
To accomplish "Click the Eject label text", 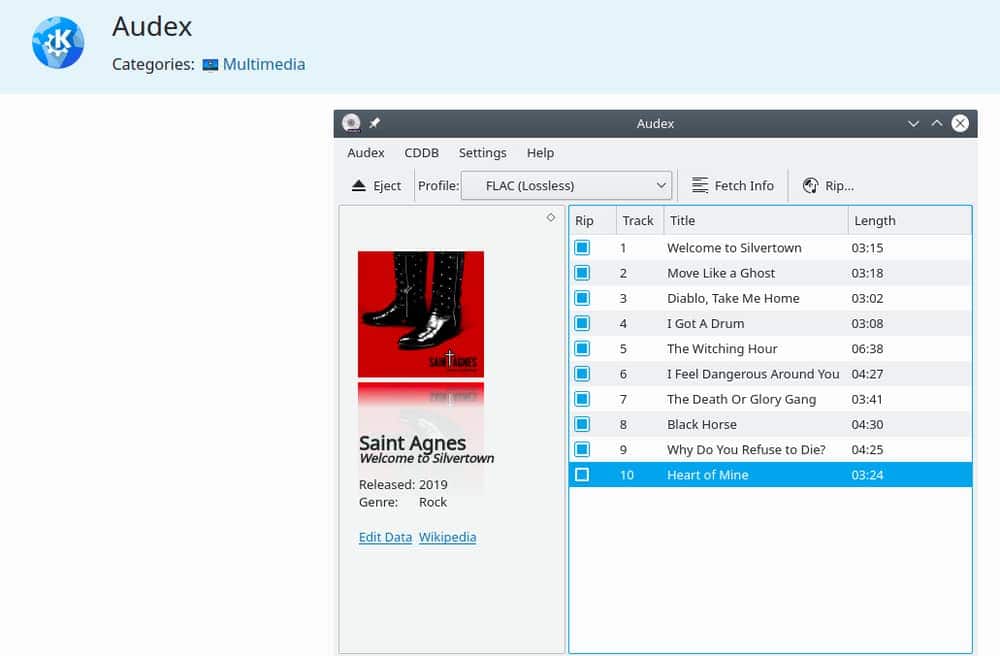I will [x=387, y=186].
